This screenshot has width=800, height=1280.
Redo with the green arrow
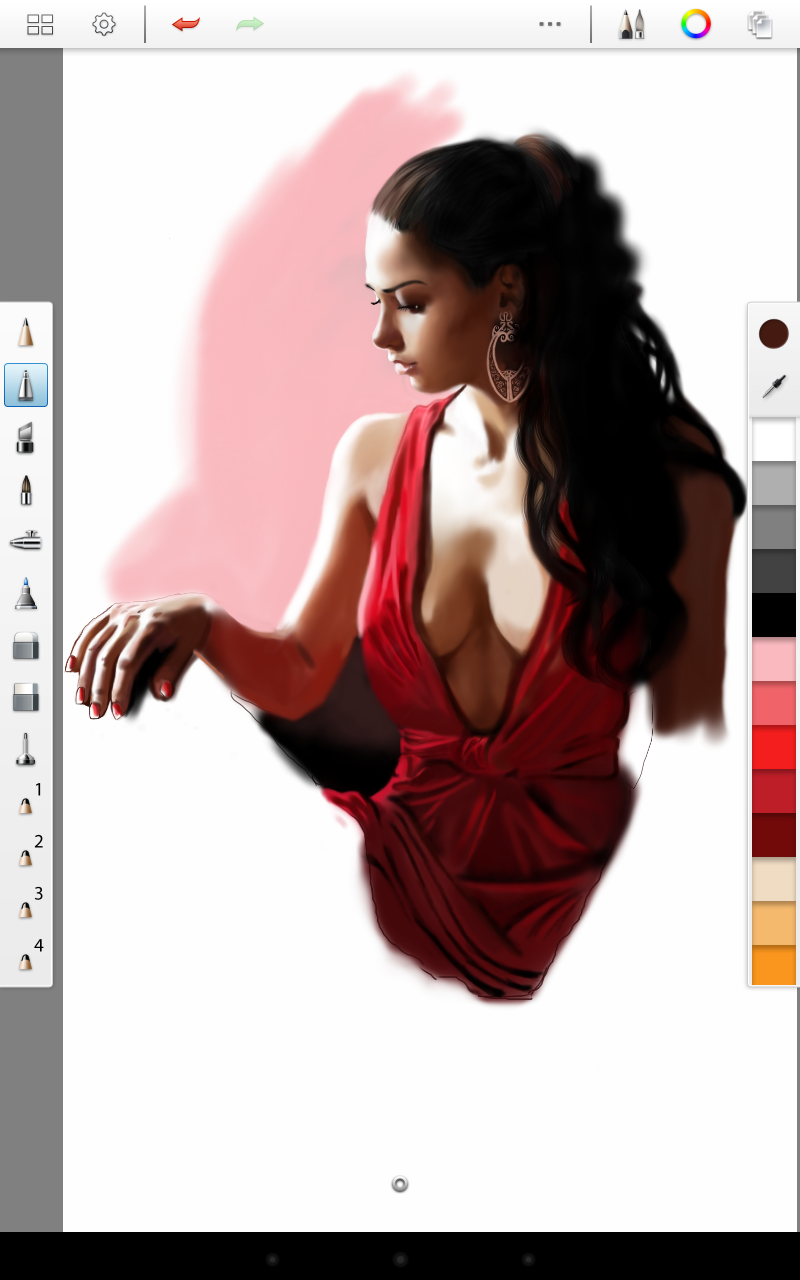click(x=249, y=25)
